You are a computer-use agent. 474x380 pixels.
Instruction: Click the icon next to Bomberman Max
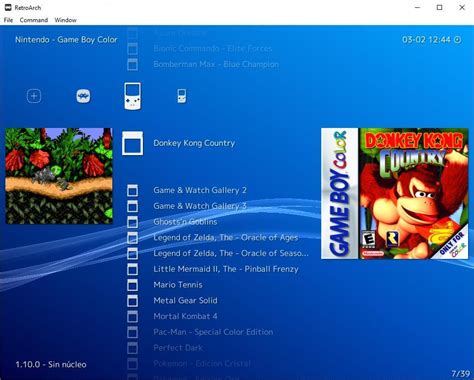point(132,64)
